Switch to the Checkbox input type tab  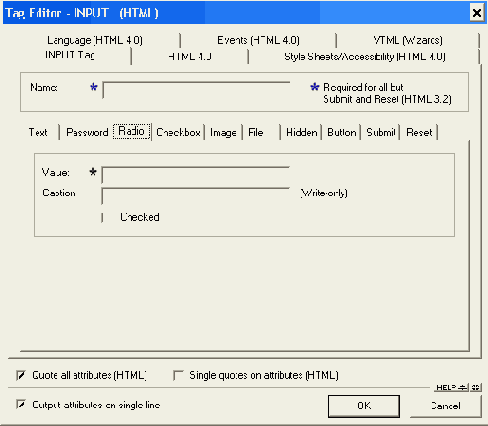click(178, 132)
